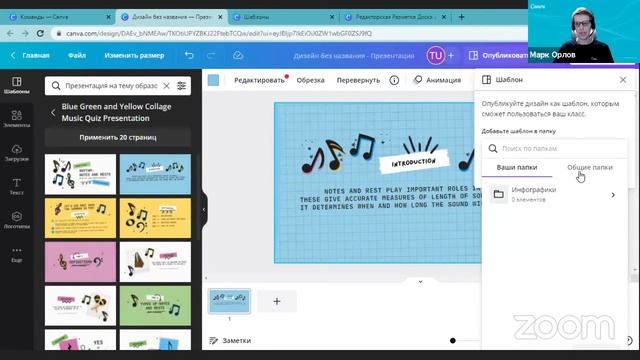This screenshot has width=640, height=360.
Task: Open the blue background color swatch
Action: pyautogui.click(x=213, y=80)
